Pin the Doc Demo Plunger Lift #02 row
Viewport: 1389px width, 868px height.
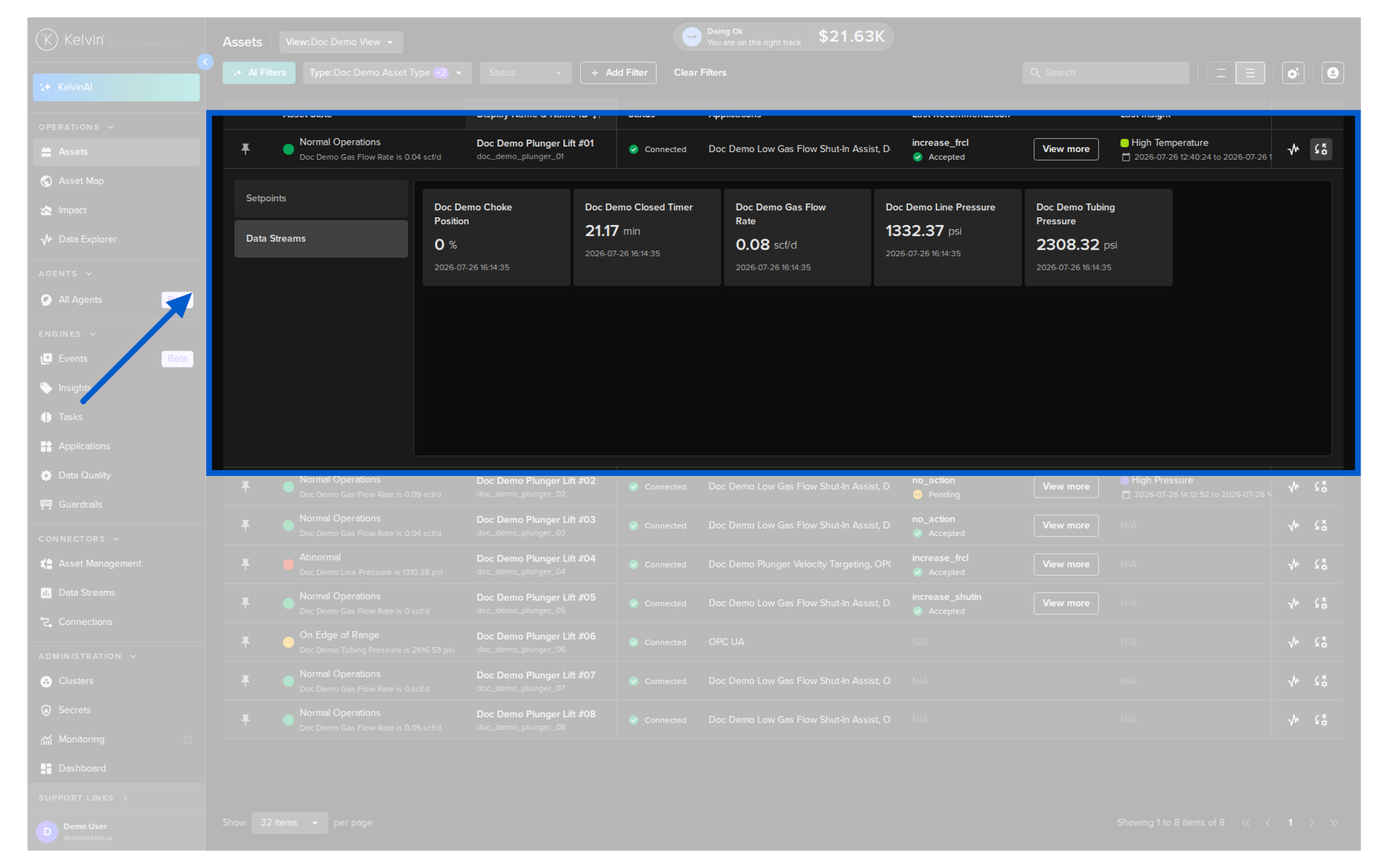245,487
